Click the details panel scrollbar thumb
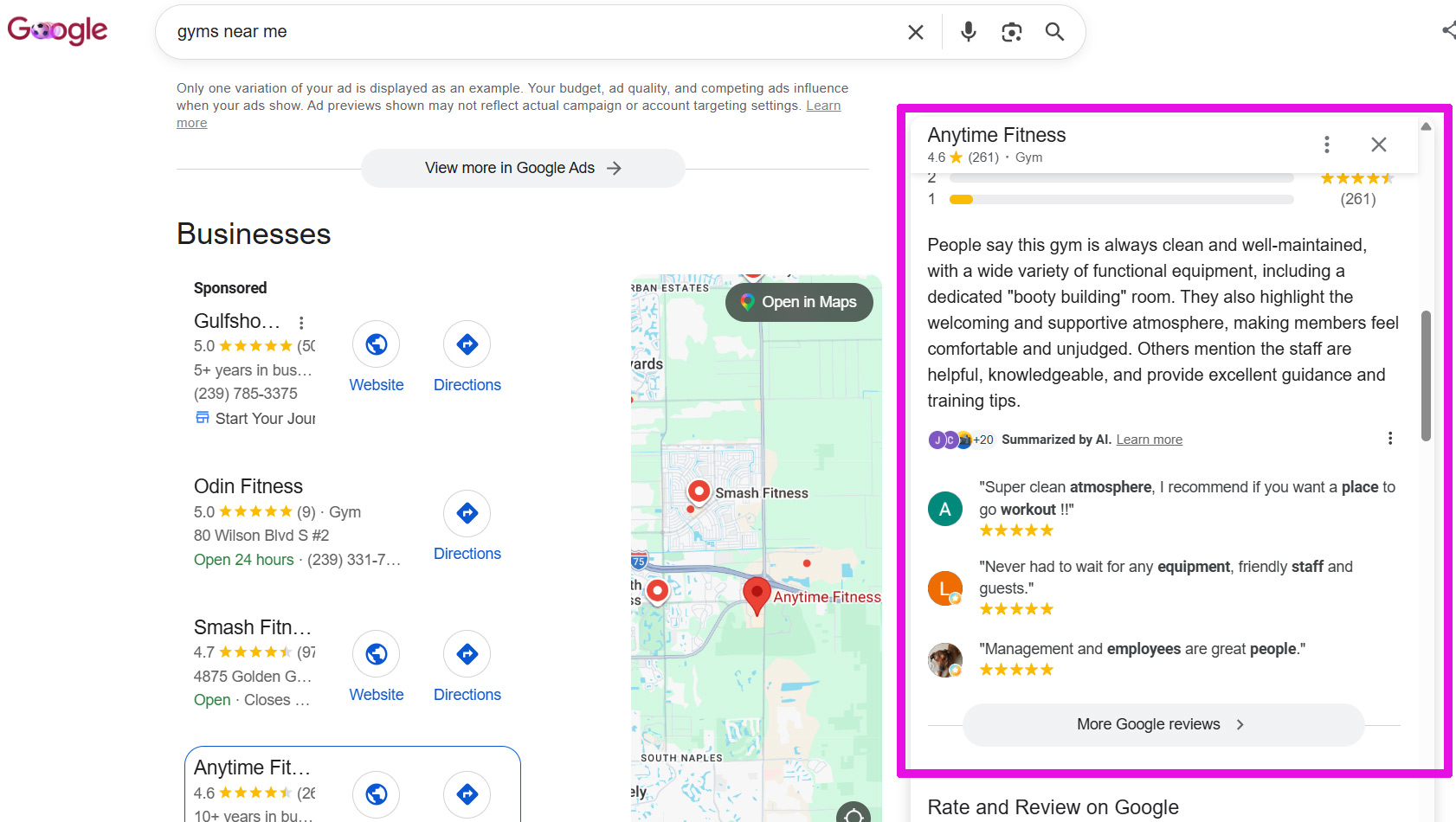The height and width of the screenshot is (822, 1456). pos(1426,376)
